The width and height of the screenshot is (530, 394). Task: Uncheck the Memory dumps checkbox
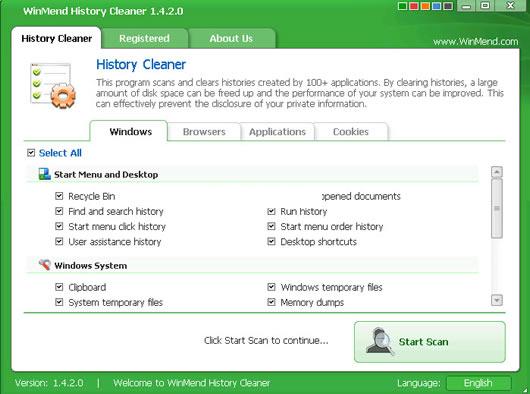pos(271,302)
